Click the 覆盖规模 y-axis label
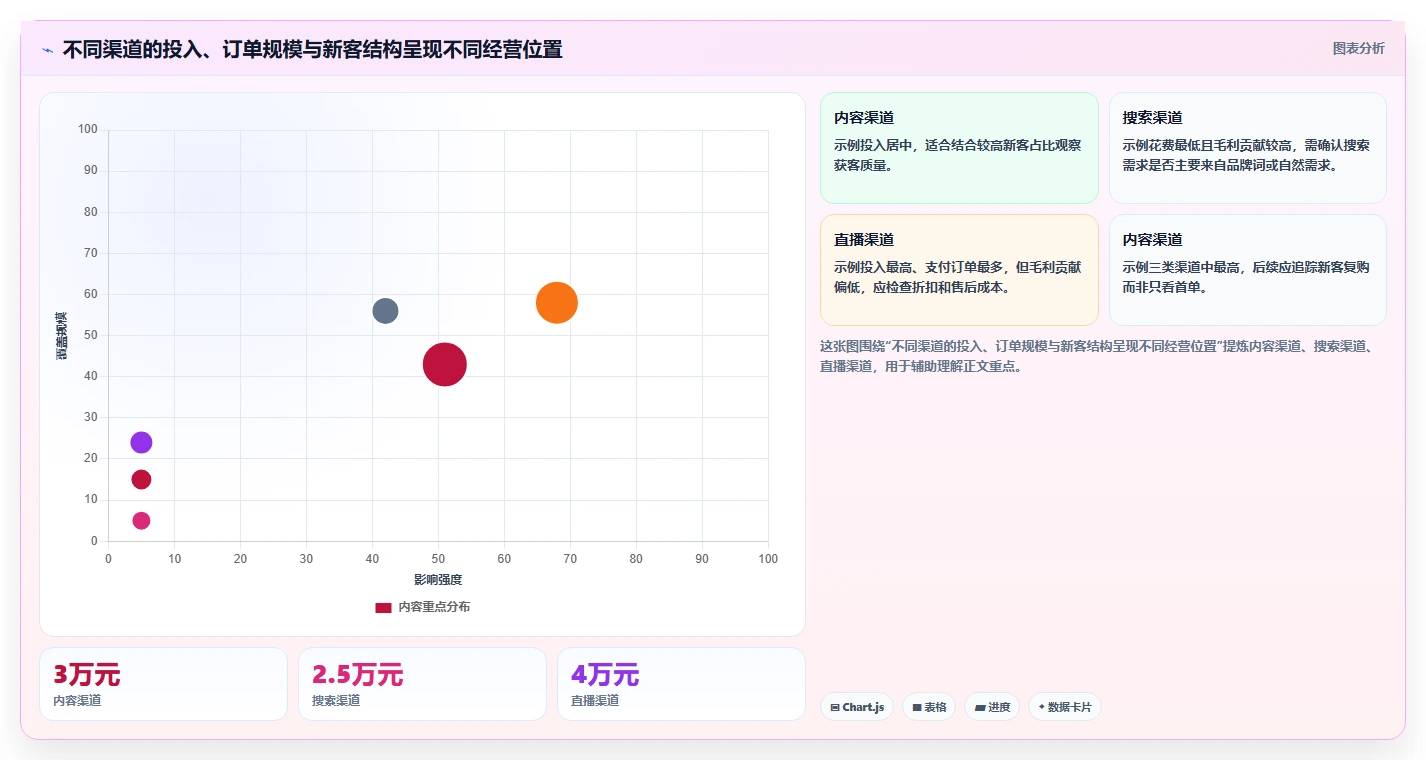Screen dimensions: 1426x760 coord(62,336)
